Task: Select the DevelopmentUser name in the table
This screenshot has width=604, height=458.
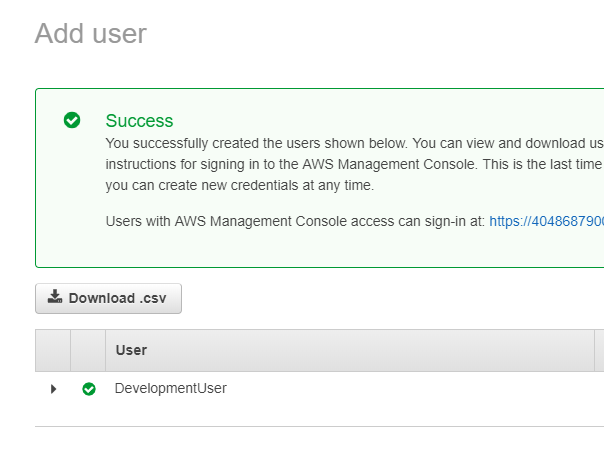Action: (170, 388)
